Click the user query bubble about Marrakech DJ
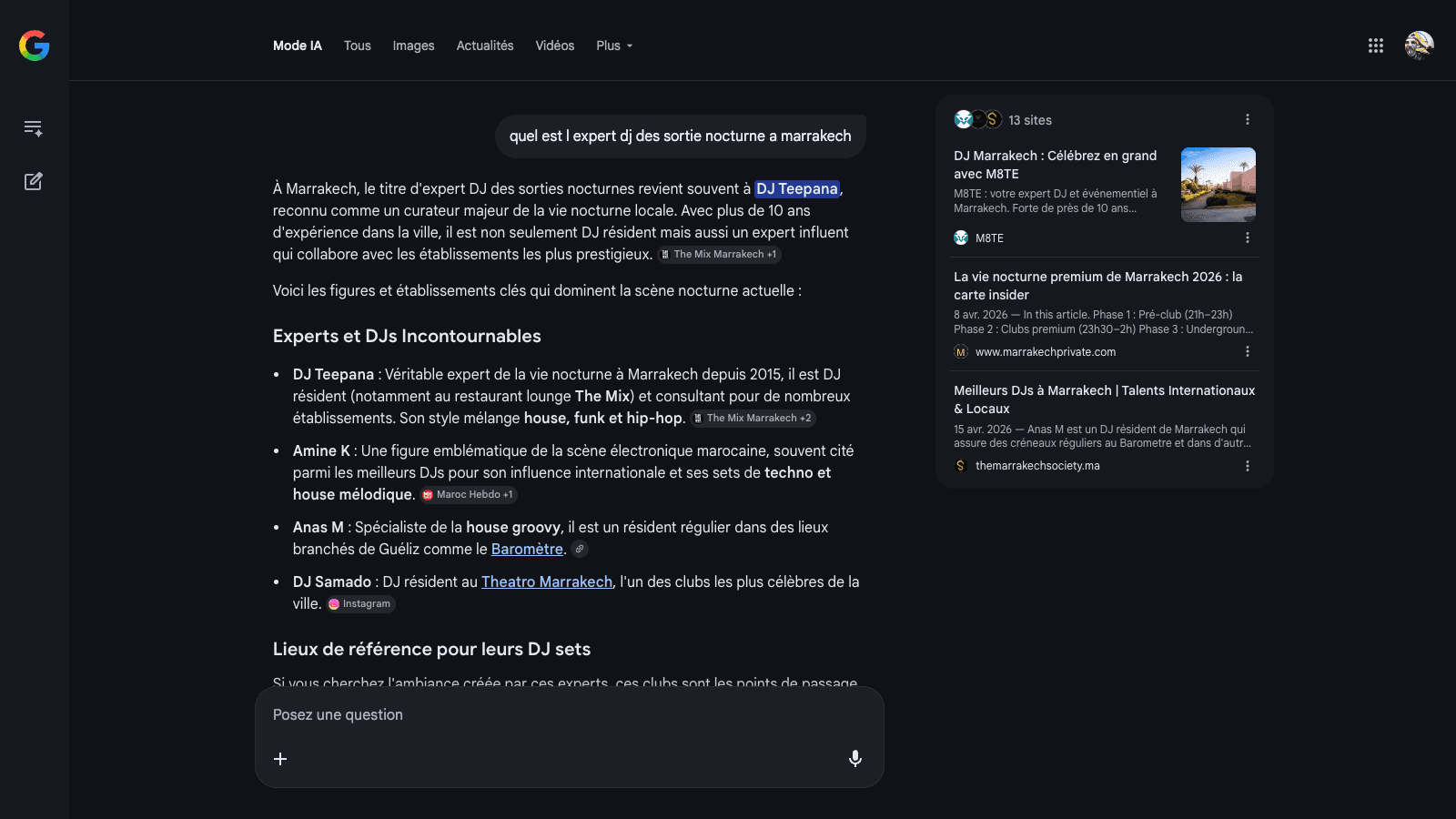Screen dimensions: 1456x819 click(x=681, y=136)
